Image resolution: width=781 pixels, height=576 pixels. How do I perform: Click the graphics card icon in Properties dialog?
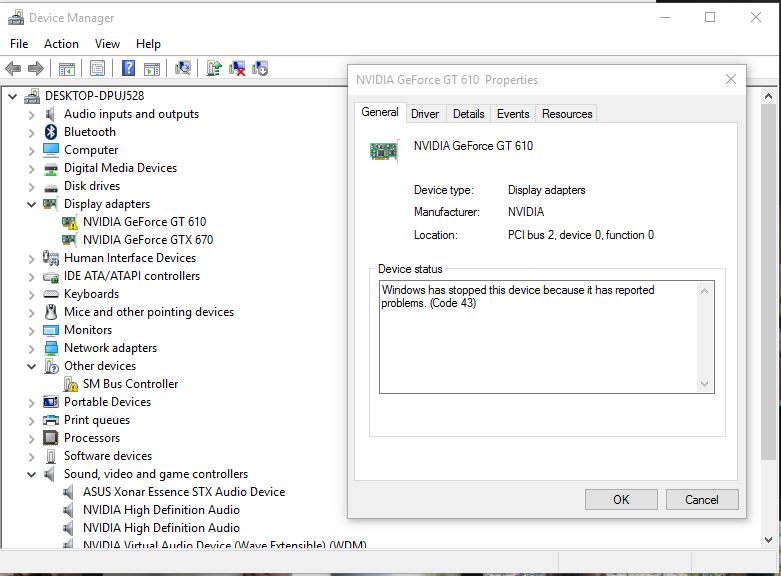tap(384, 150)
